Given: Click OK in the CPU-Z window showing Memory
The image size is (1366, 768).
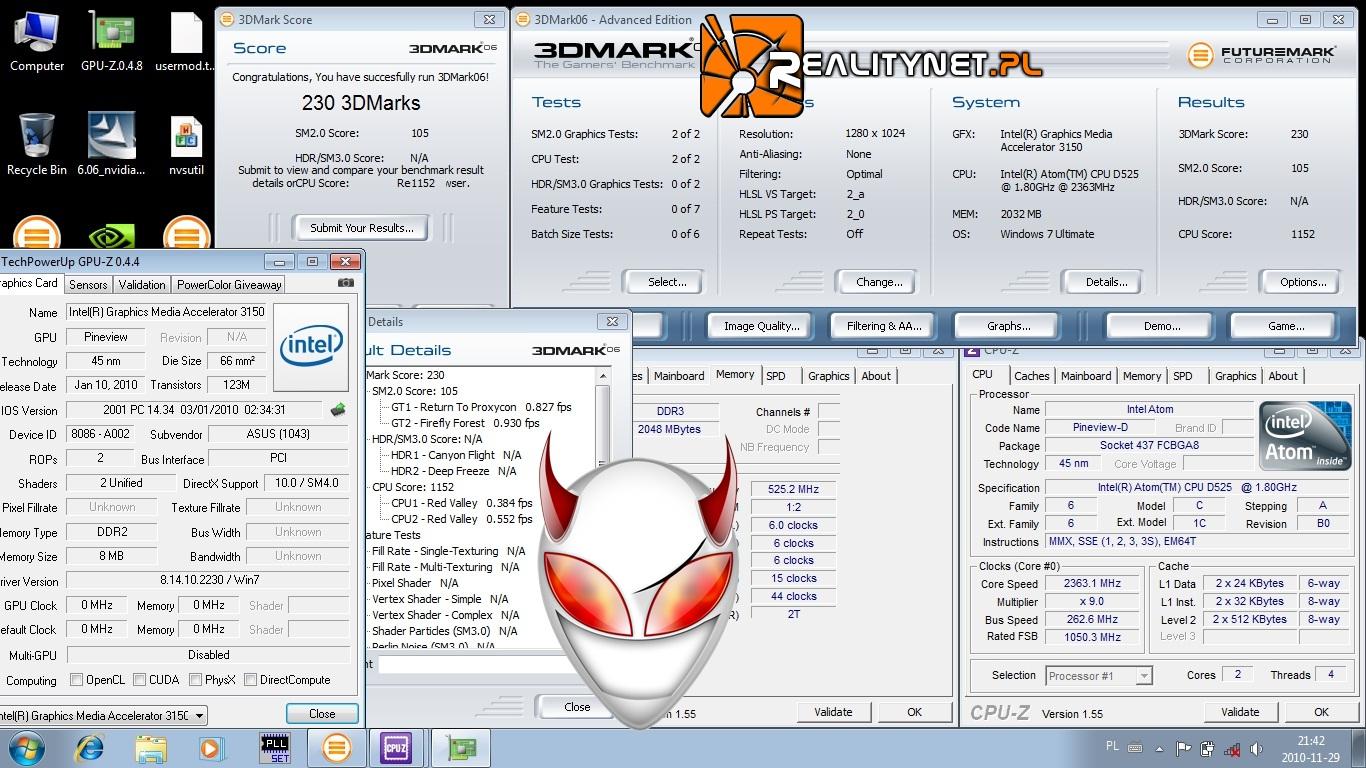Looking at the screenshot, I should click(x=914, y=712).
